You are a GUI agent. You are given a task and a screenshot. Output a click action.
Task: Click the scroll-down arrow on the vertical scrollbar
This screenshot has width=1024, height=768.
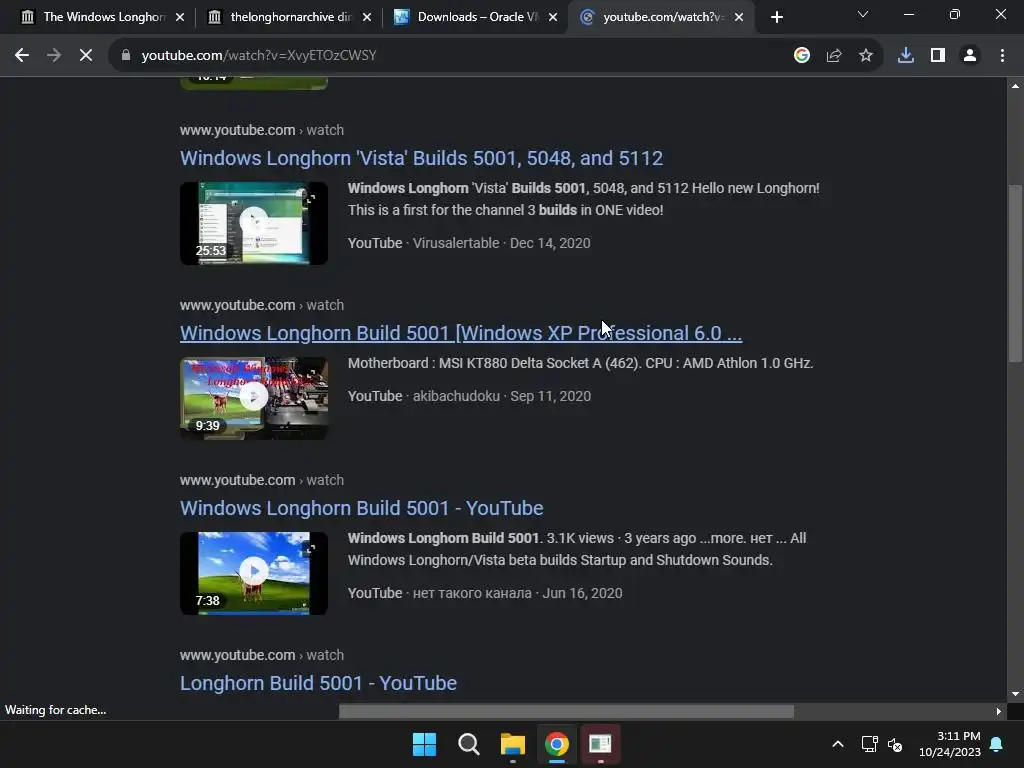[x=1015, y=694]
